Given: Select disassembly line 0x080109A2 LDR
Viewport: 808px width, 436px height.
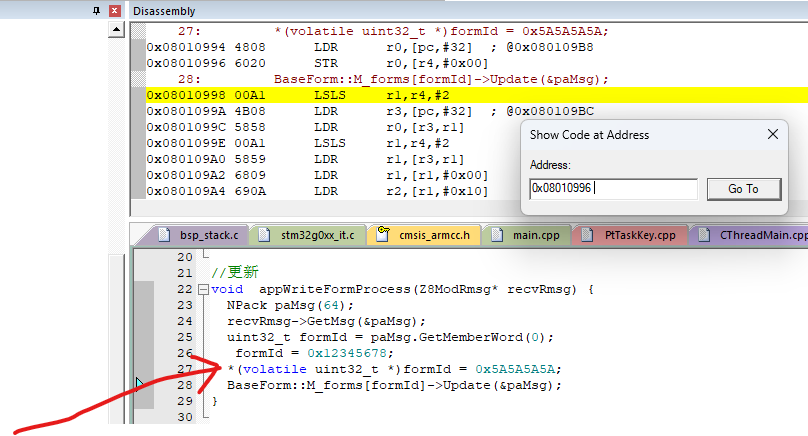Looking at the screenshot, I should coord(317,175).
